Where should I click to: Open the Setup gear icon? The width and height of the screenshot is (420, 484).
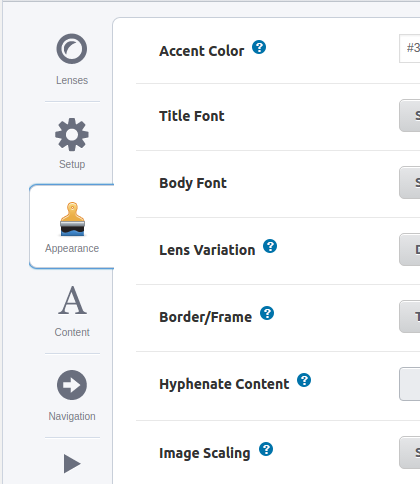pos(72,134)
